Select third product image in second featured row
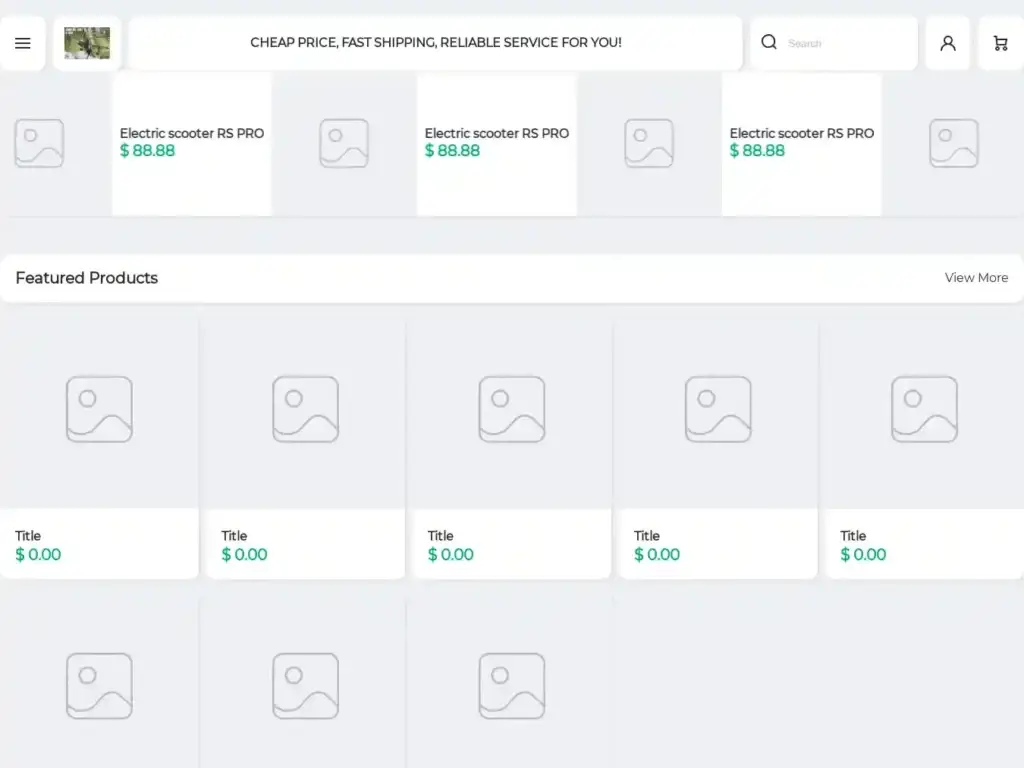Screen dimensions: 1024x768 (511, 686)
